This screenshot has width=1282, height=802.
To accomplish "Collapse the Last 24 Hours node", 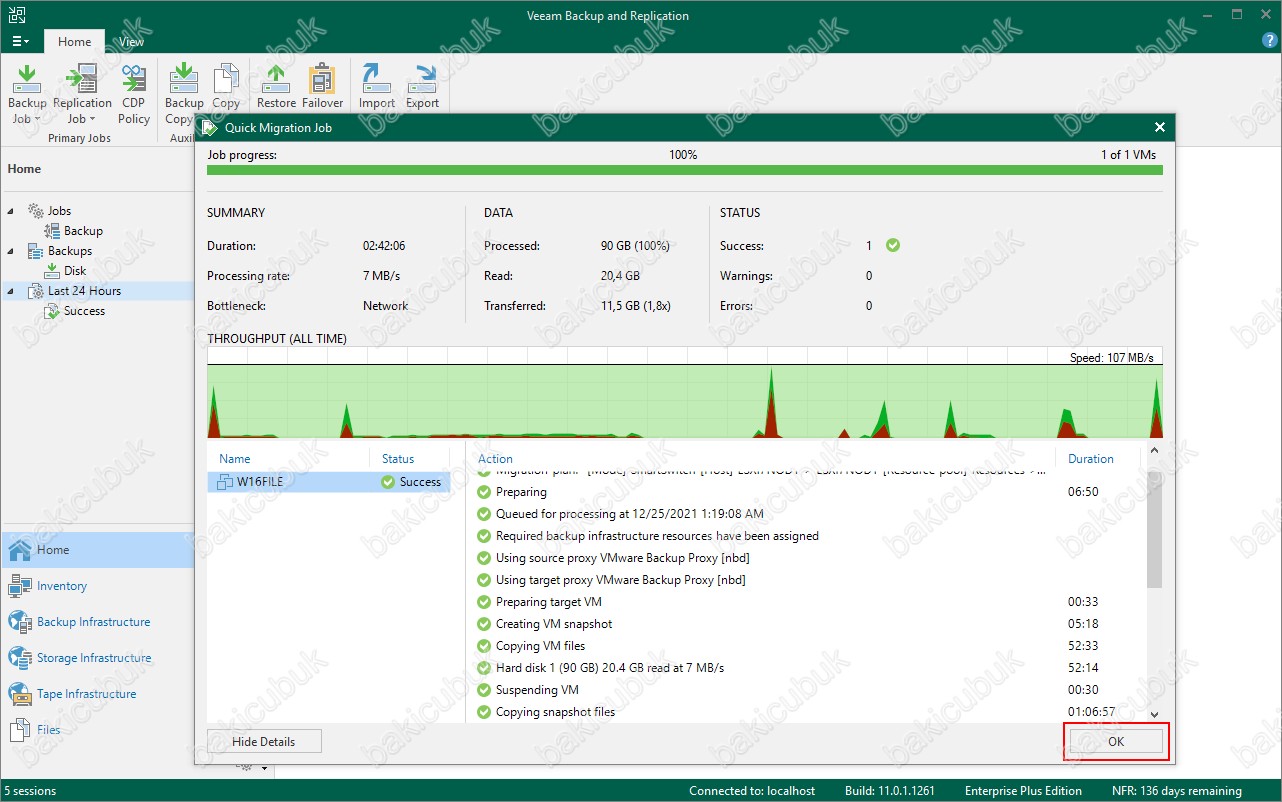I will pos(11,291).
